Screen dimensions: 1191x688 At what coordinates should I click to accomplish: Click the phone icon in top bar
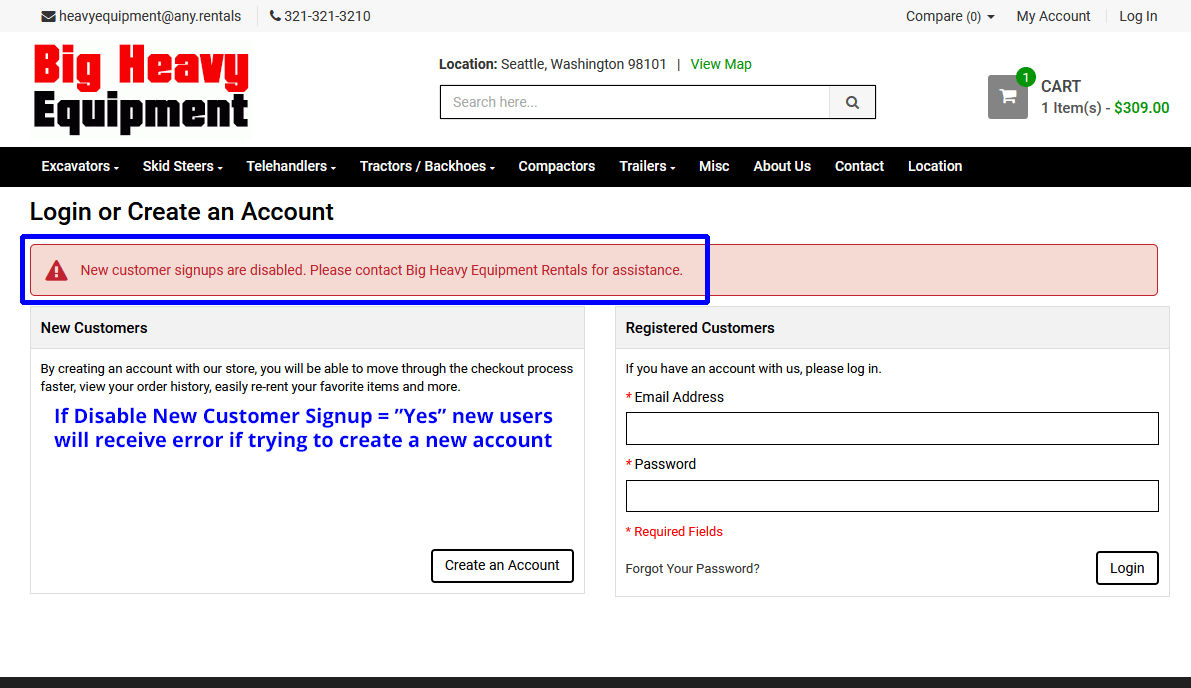click(x=275, y=16)
